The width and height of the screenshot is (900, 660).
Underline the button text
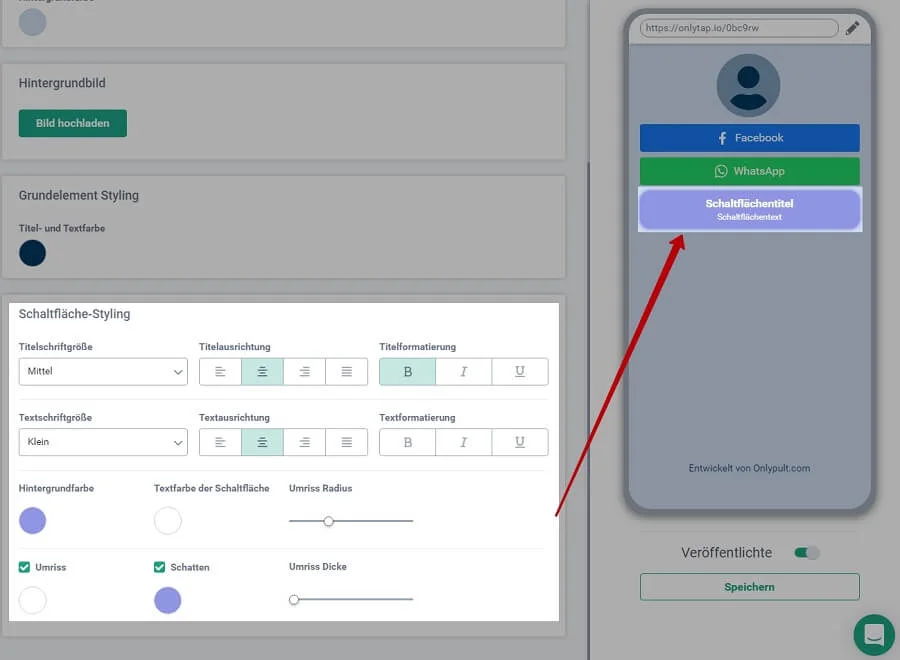(520, 442)
